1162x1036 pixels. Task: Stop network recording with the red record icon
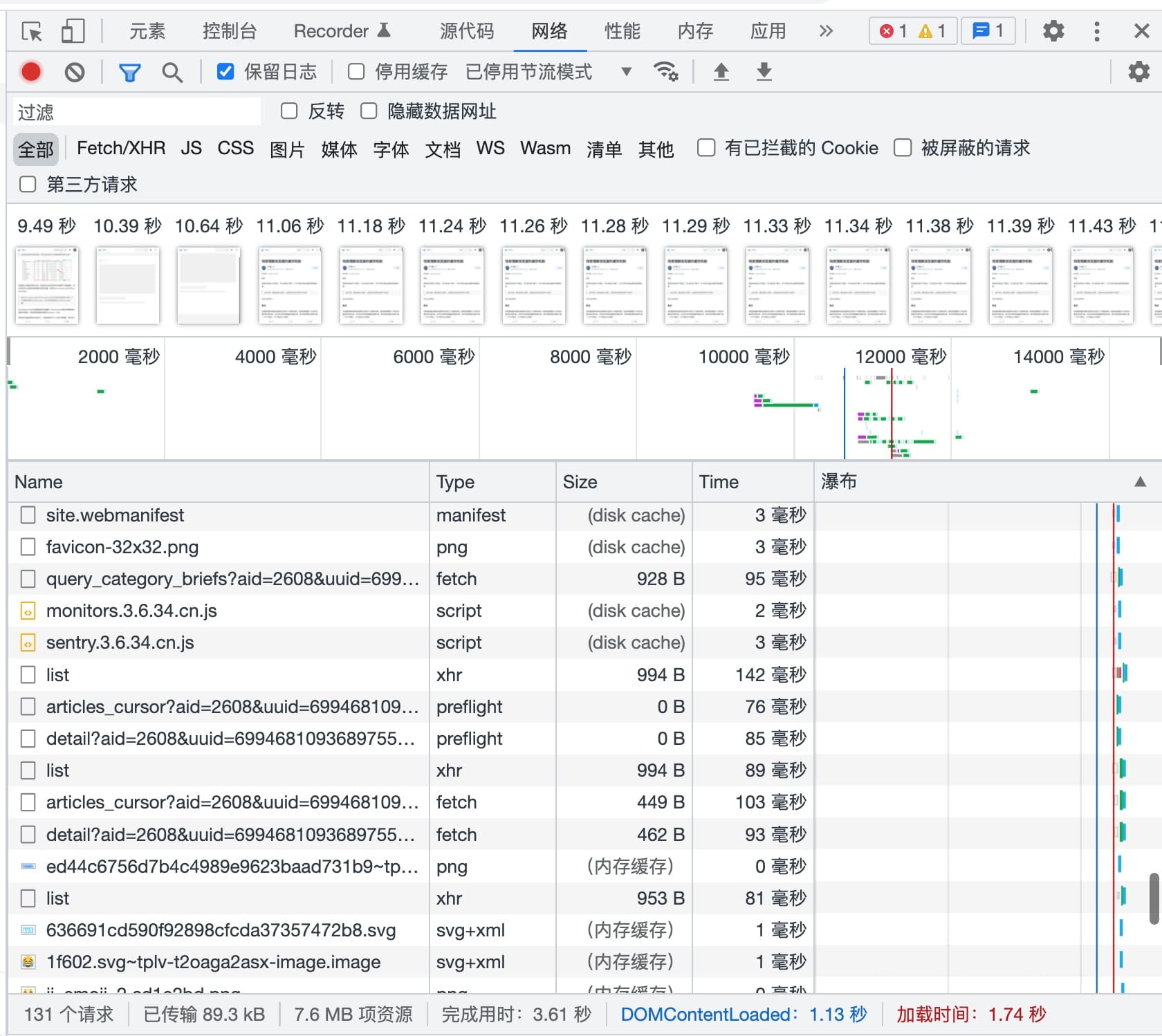[30, 71]
